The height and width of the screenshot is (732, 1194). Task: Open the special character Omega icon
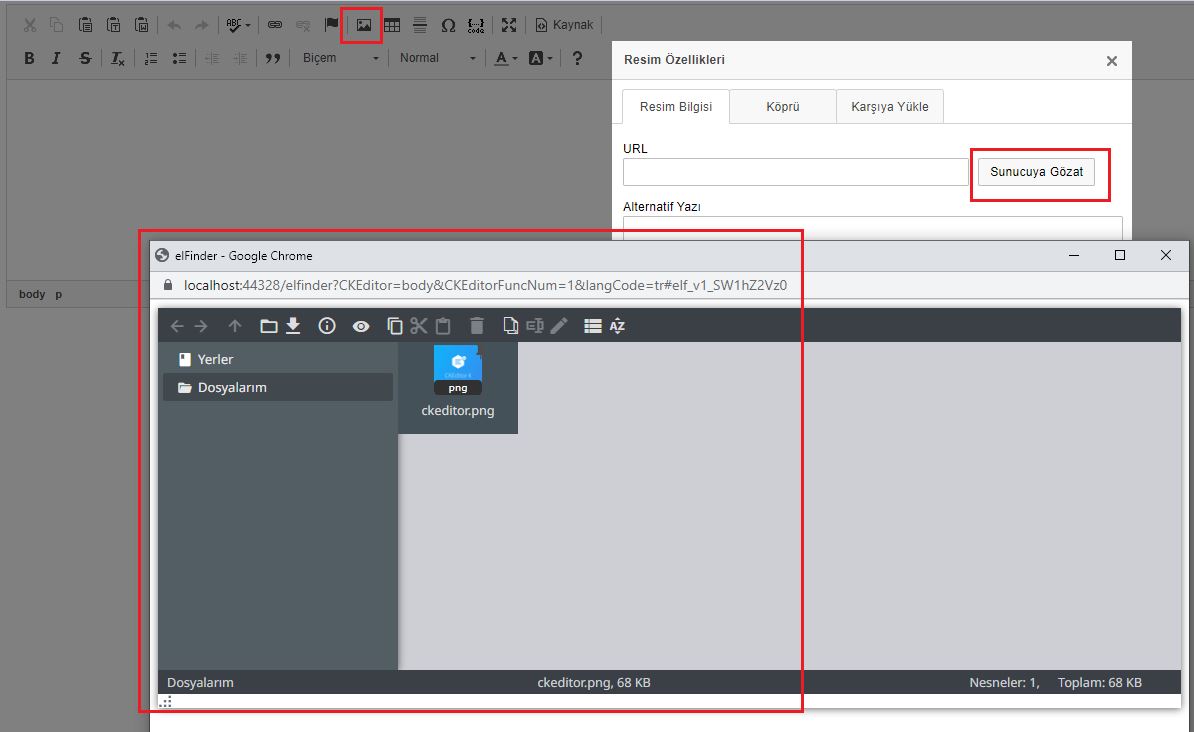[x=448, y=25]
